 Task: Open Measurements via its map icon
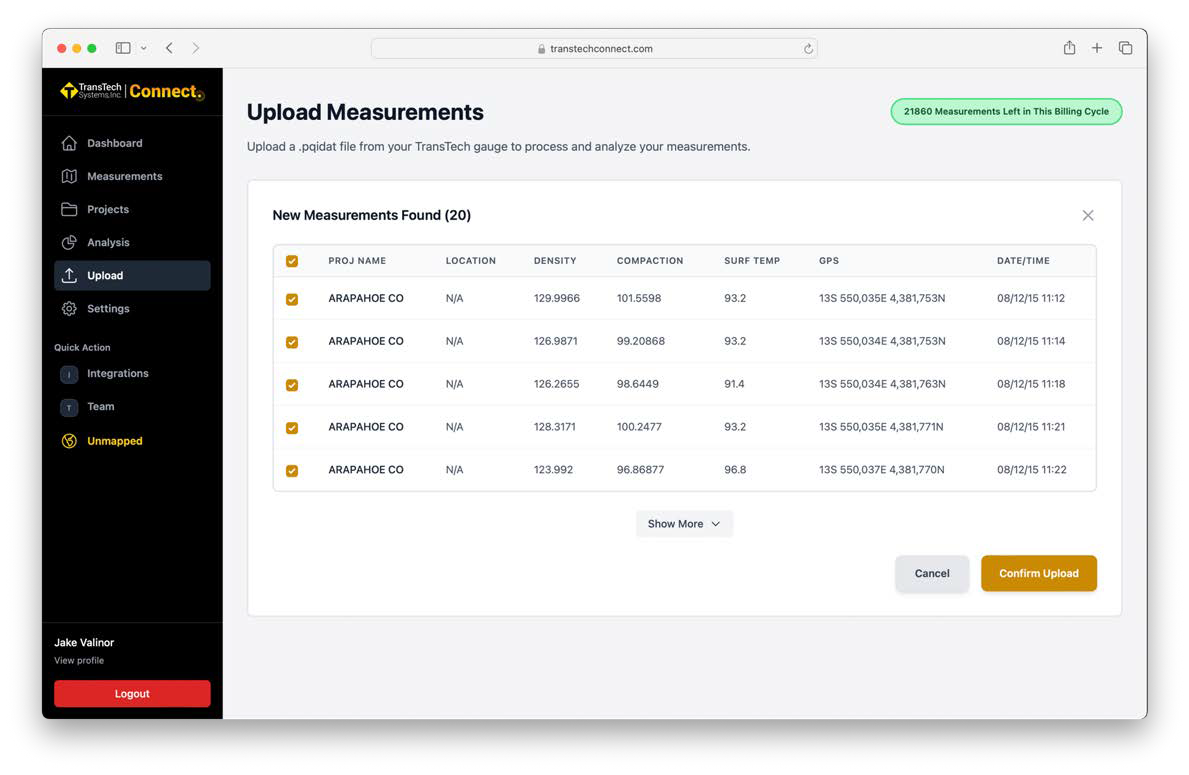[x=69, y=176]
